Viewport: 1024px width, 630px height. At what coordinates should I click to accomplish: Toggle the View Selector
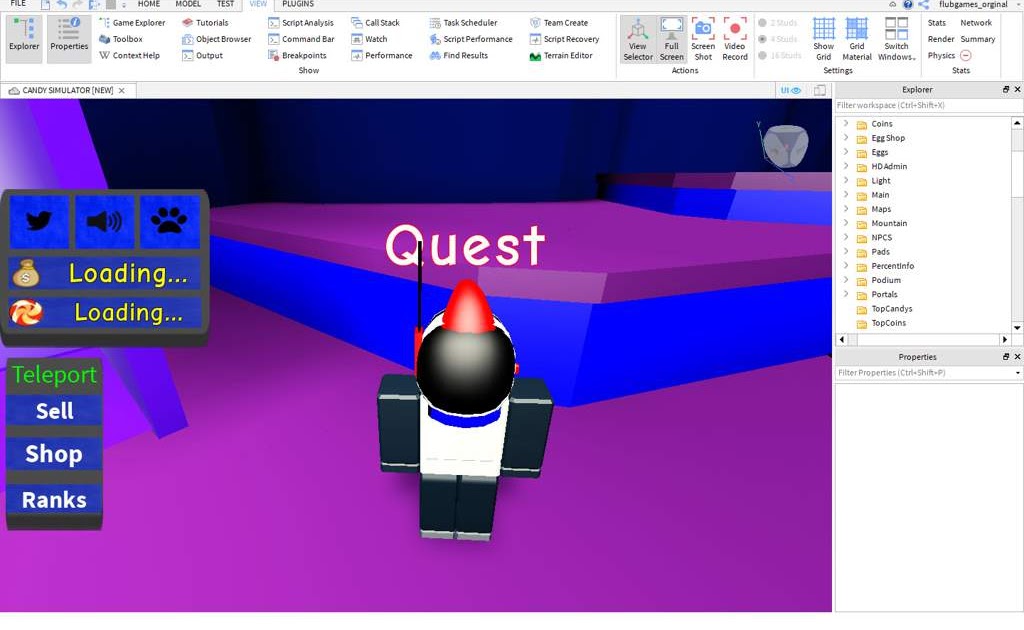(637, 40)
